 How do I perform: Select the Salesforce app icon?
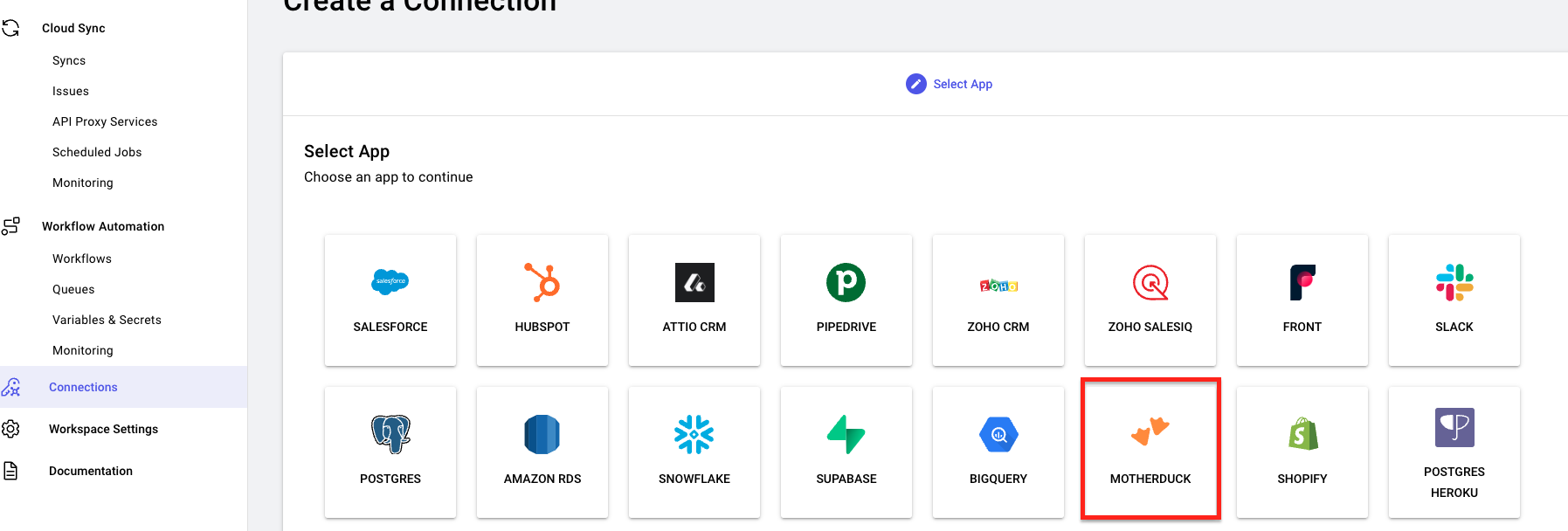[x=390, y=282]
